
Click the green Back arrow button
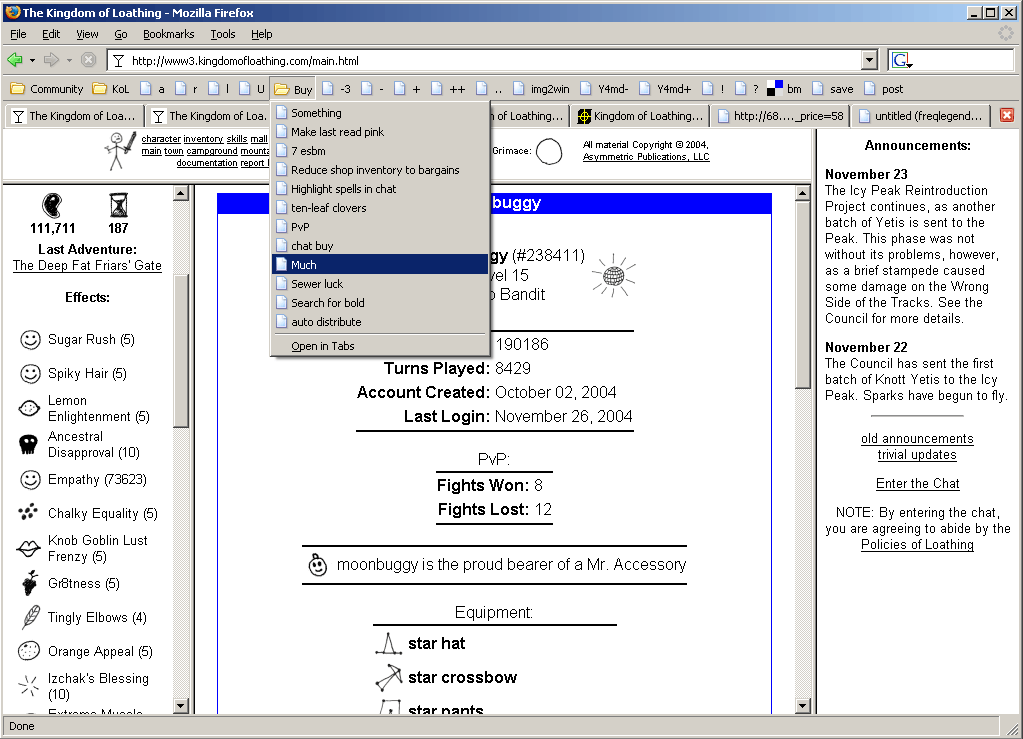coord(14,61)
